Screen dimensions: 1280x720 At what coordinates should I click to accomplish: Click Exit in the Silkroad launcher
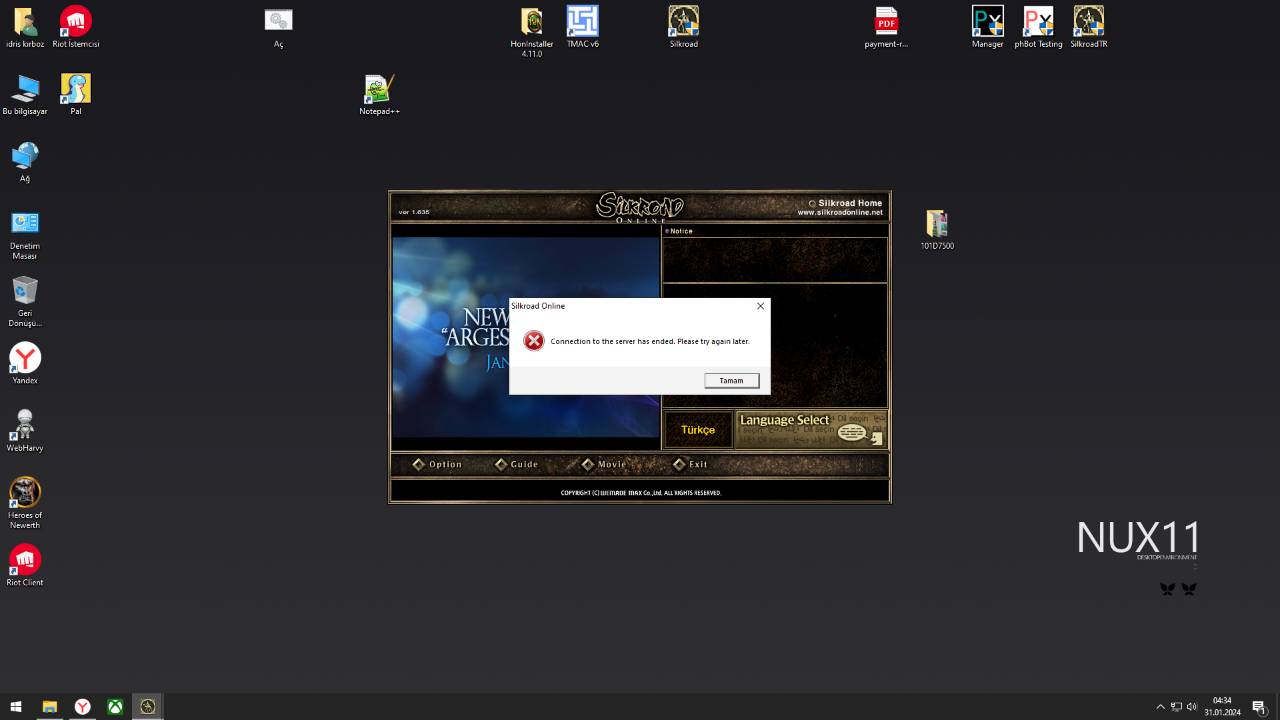pyautogui.click(x=691, y=464)
